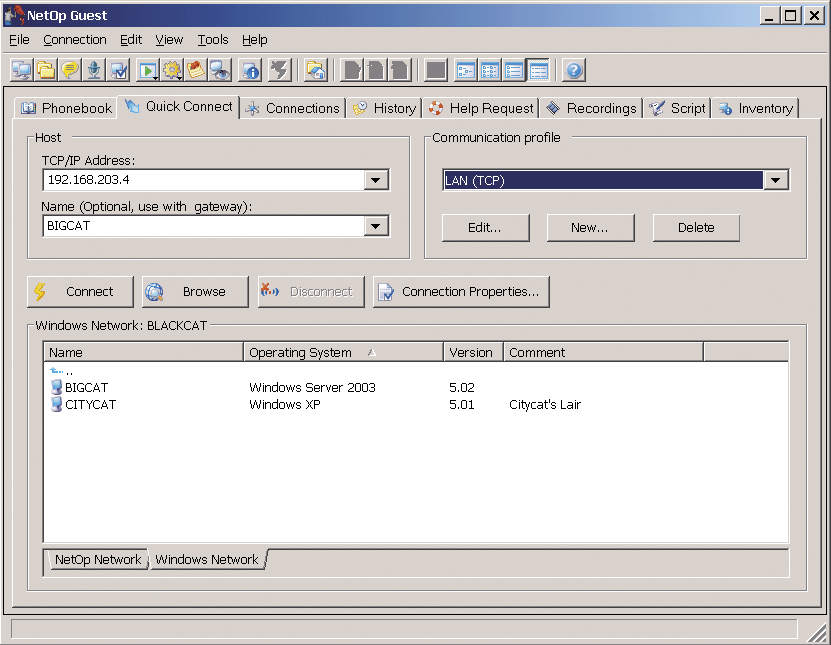Start a chat with the speech bubble icon
The height and width of the screenshot is (645, 831).
[x=70, y=70]
